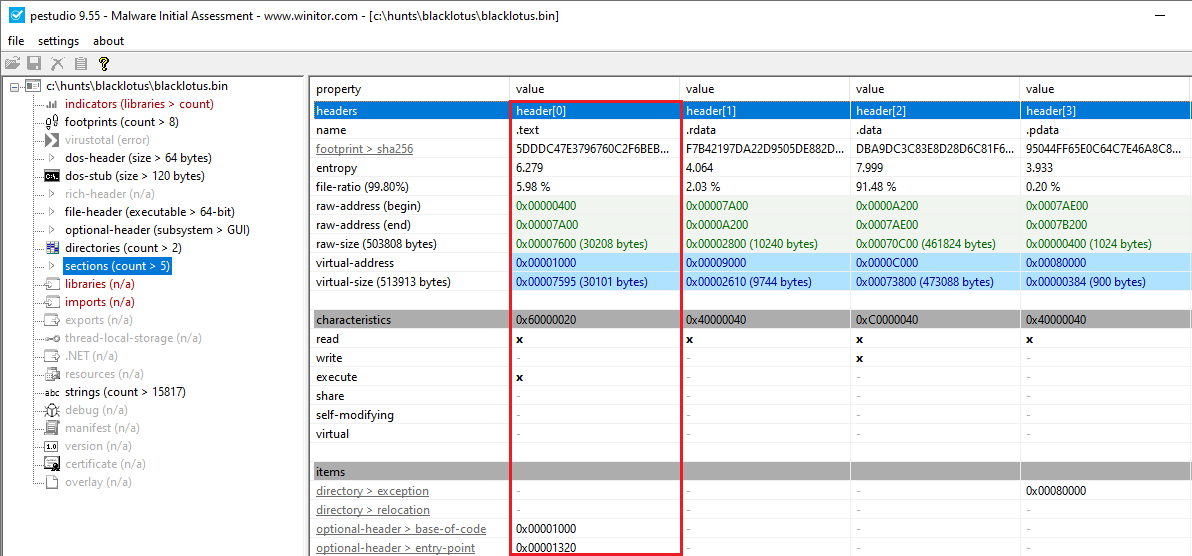Click the virtual-size value 0x00007595 (30101 bytes)
This screenshot has height=556, width=1192.
point(582,282)
